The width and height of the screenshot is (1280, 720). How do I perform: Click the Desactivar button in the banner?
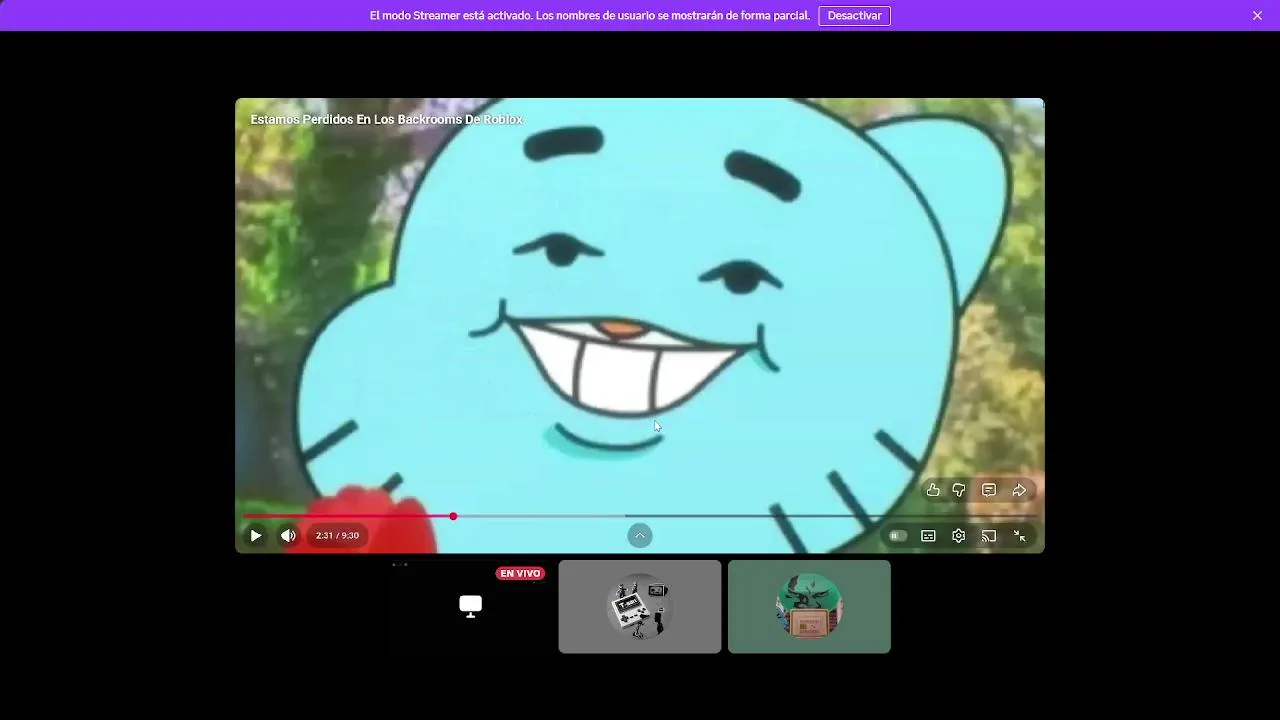pos(854,16)
